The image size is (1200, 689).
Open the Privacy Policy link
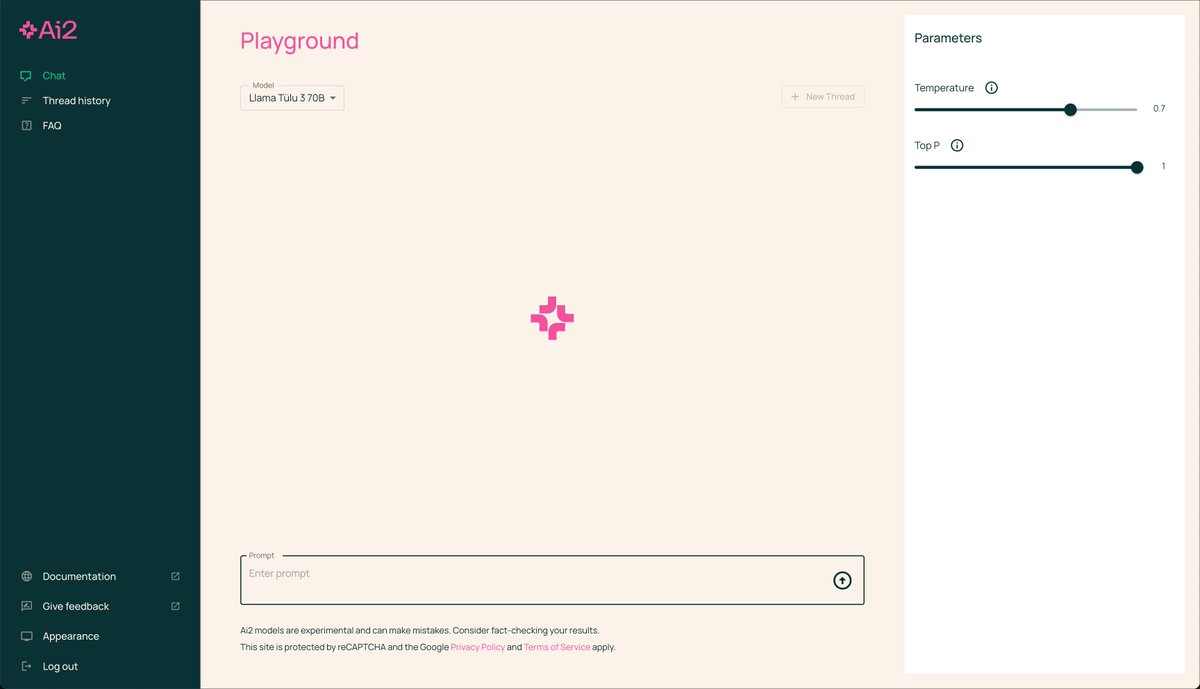pyautogui.click(x=478, y=648)
